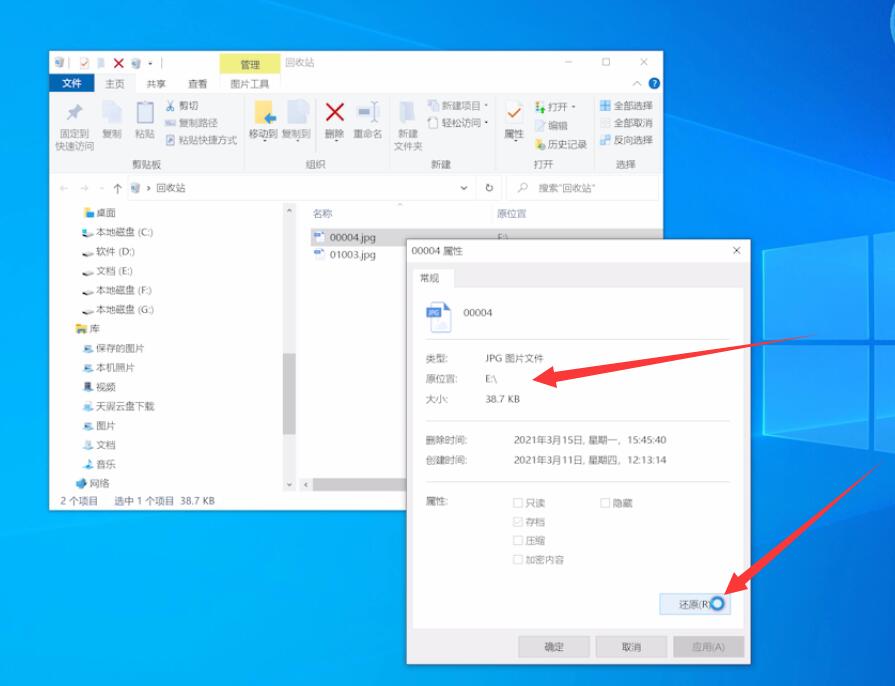This screenshot has width=895, height=686.
Task: Toggle the 只读 checkbox
Action: pyautogui.click(x=518, y=503)
